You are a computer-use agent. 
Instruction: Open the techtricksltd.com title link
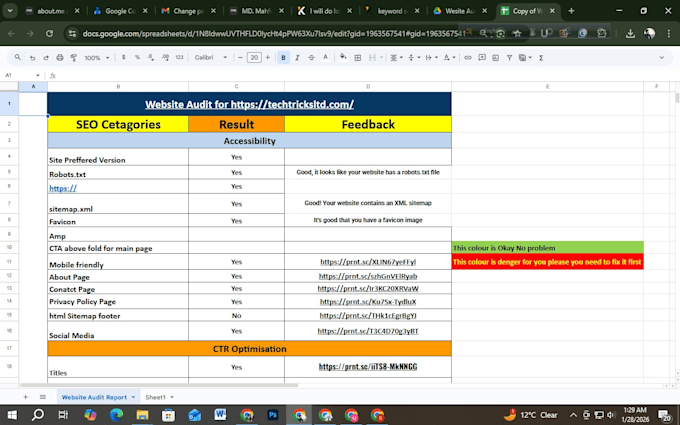pos(249,104)
